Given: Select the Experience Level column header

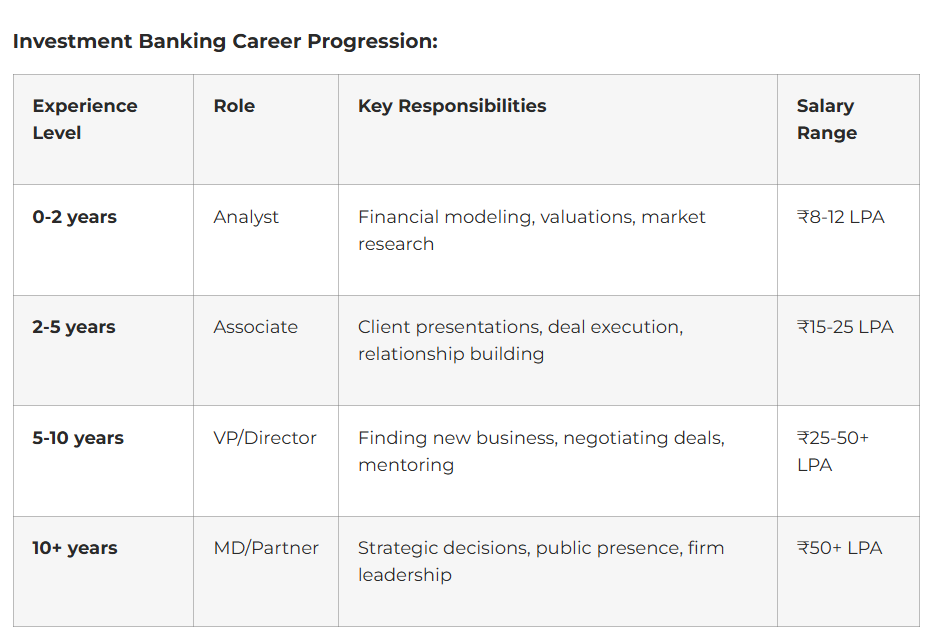Looking at the screenshot, I should pos(85,119).
